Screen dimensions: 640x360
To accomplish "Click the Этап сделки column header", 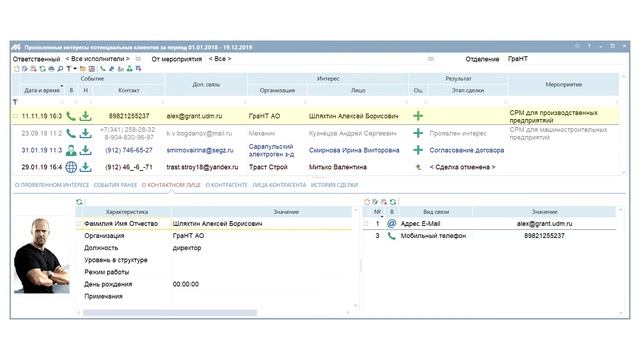I will pos(467,90).
